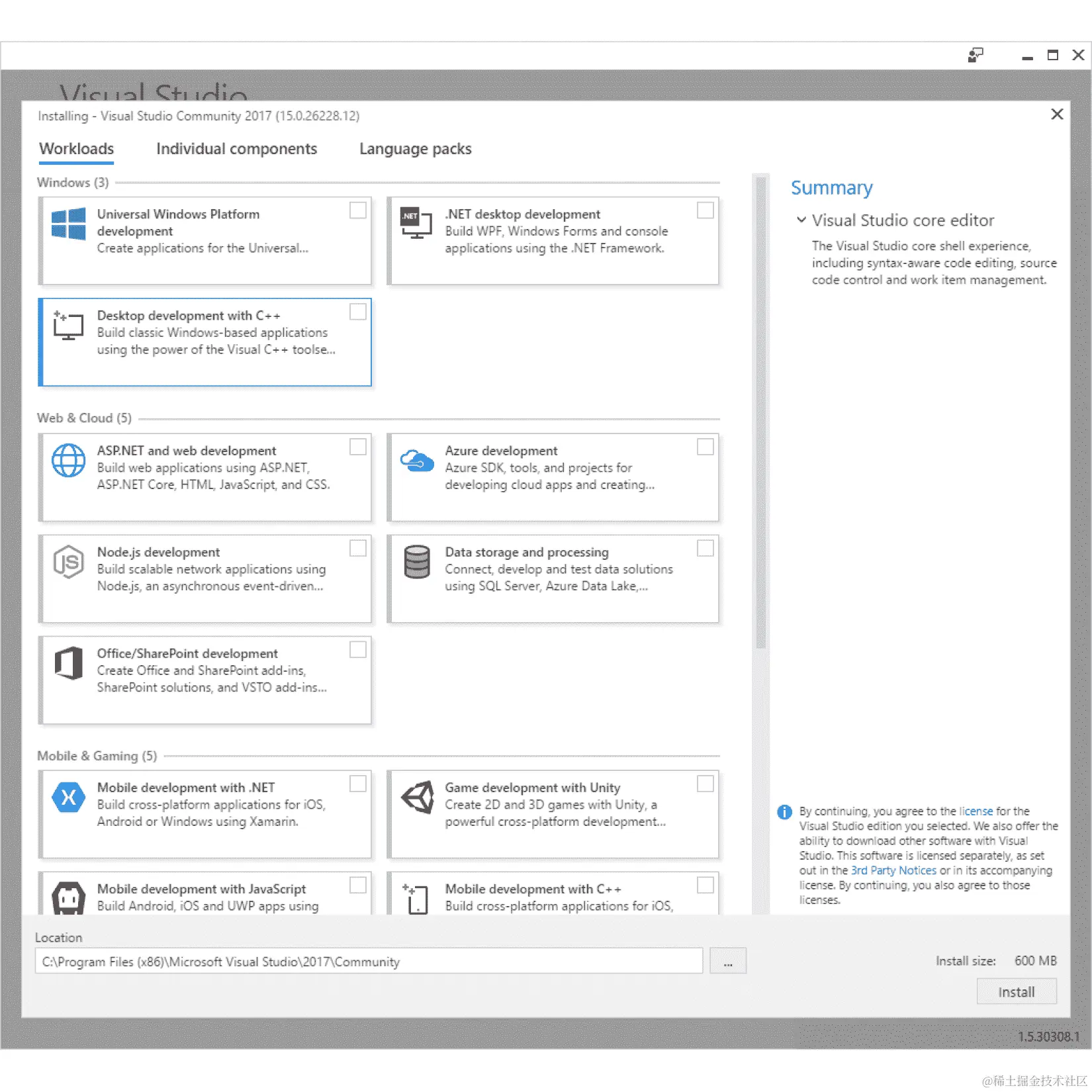
Task: Enable the Azure development workload checkbox
Action: click(x=705, y=447)
